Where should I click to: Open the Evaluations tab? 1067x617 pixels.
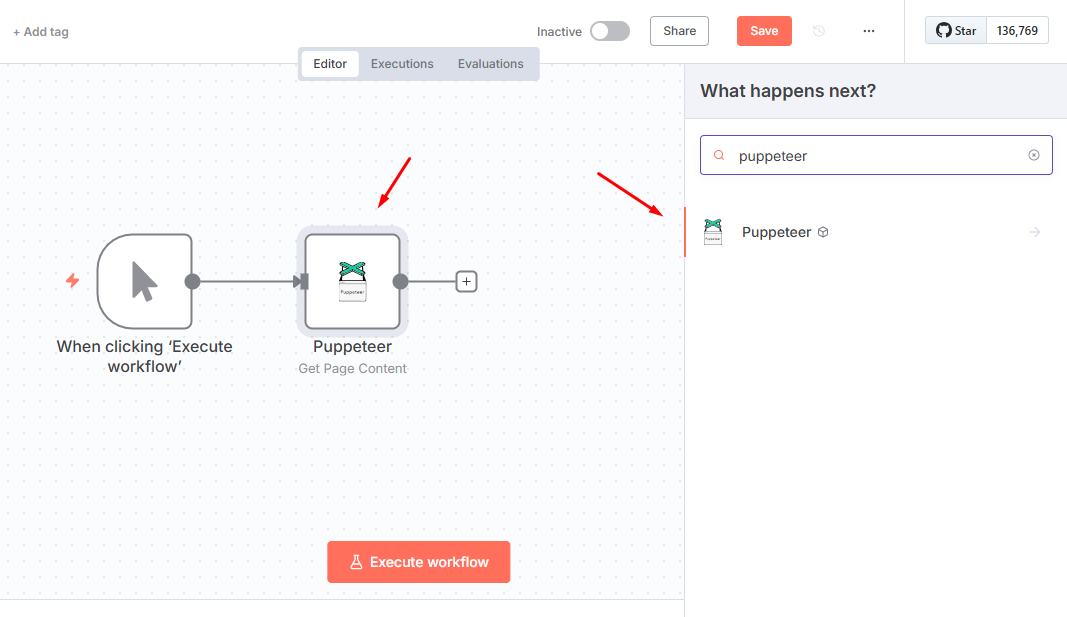click(x=491, y=64)
